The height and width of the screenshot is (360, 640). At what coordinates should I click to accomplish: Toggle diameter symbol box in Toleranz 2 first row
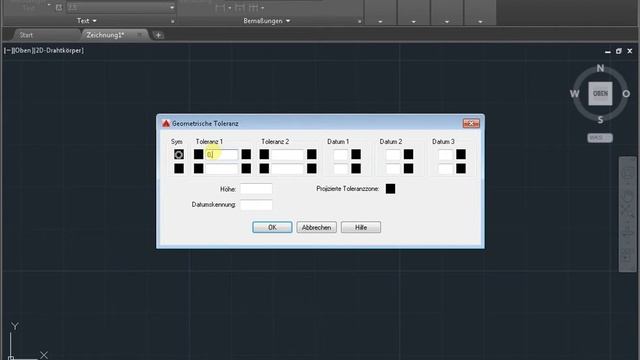click(264, 154)
